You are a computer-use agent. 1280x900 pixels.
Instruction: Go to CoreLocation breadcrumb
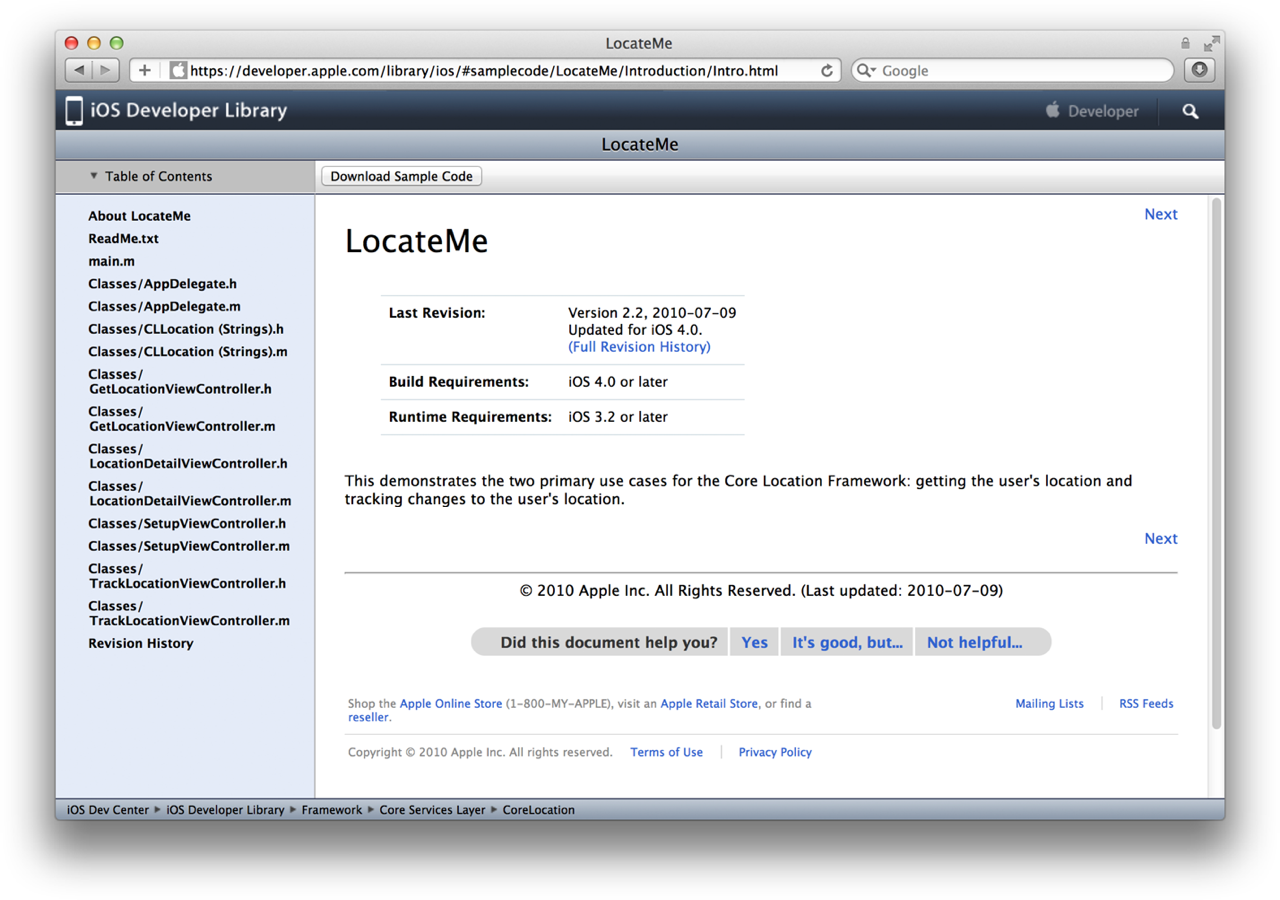click(x=538, y=810)
